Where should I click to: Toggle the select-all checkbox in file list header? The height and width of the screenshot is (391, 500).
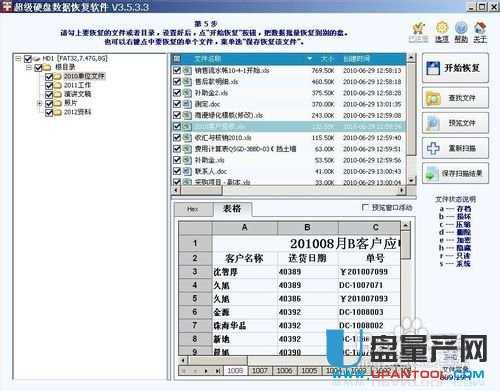[x=177, y=59]
